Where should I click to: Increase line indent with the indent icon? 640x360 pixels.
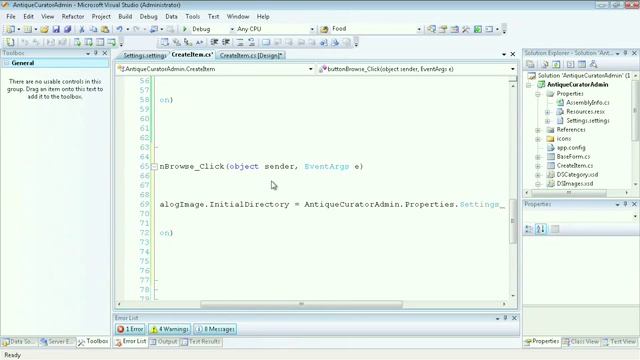(x=226, y=42)
